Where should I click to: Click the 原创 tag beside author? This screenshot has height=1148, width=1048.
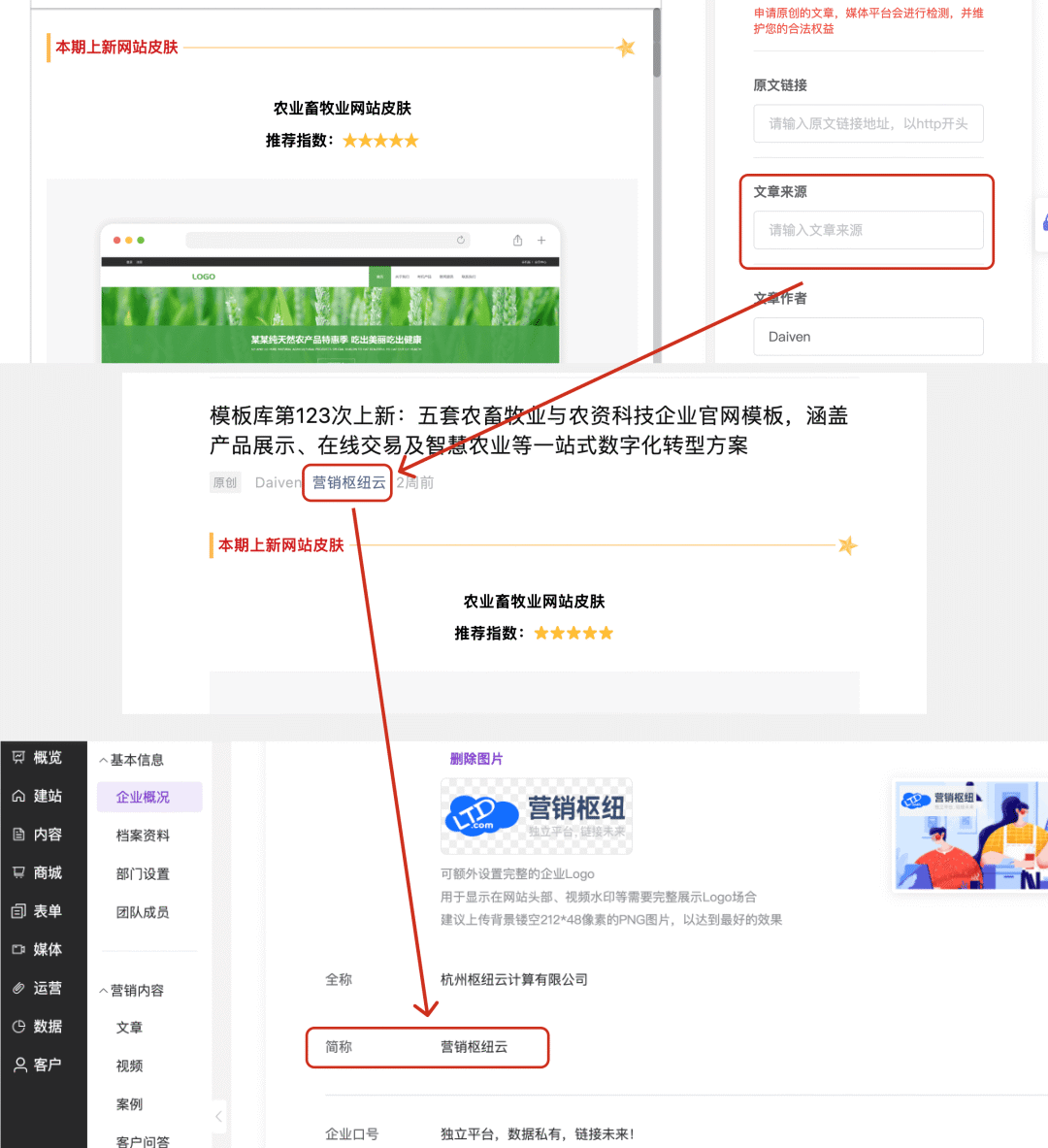225,482
